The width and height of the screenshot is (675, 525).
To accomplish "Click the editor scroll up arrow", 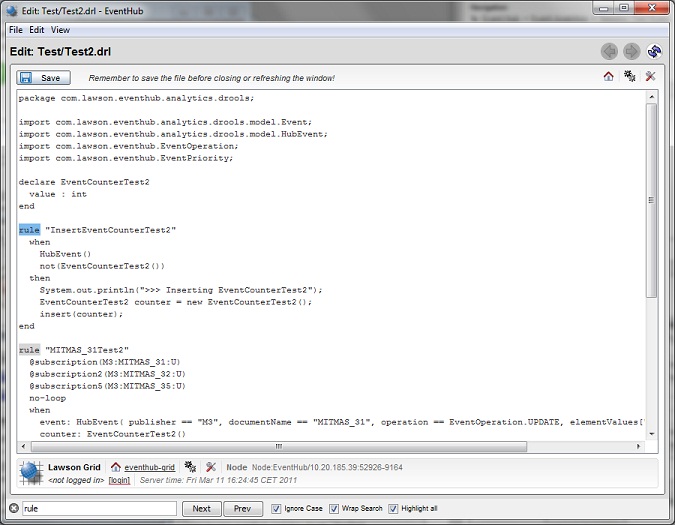I will [651, 97].
